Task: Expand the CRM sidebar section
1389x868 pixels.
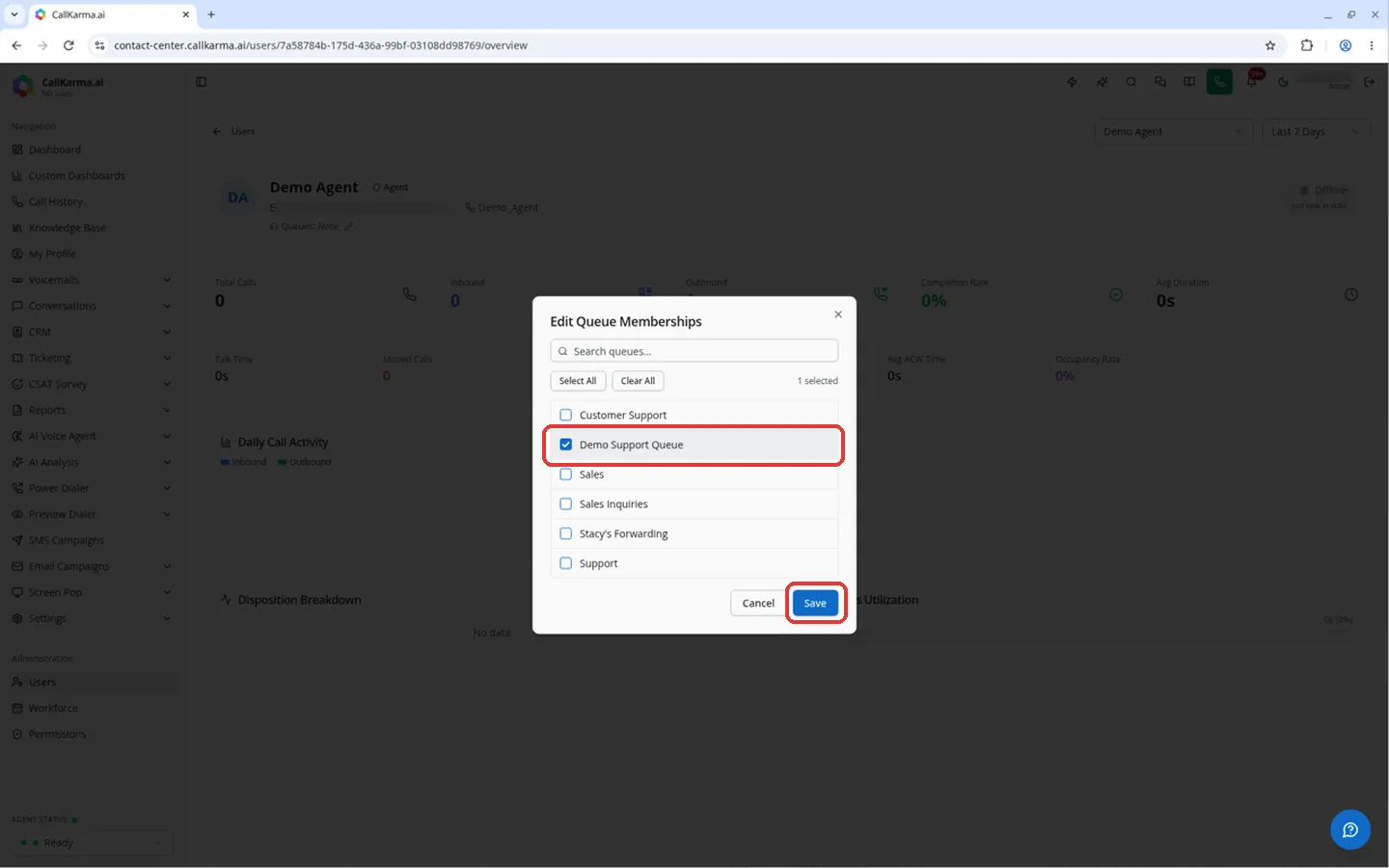Action: (x=92, y=332)
